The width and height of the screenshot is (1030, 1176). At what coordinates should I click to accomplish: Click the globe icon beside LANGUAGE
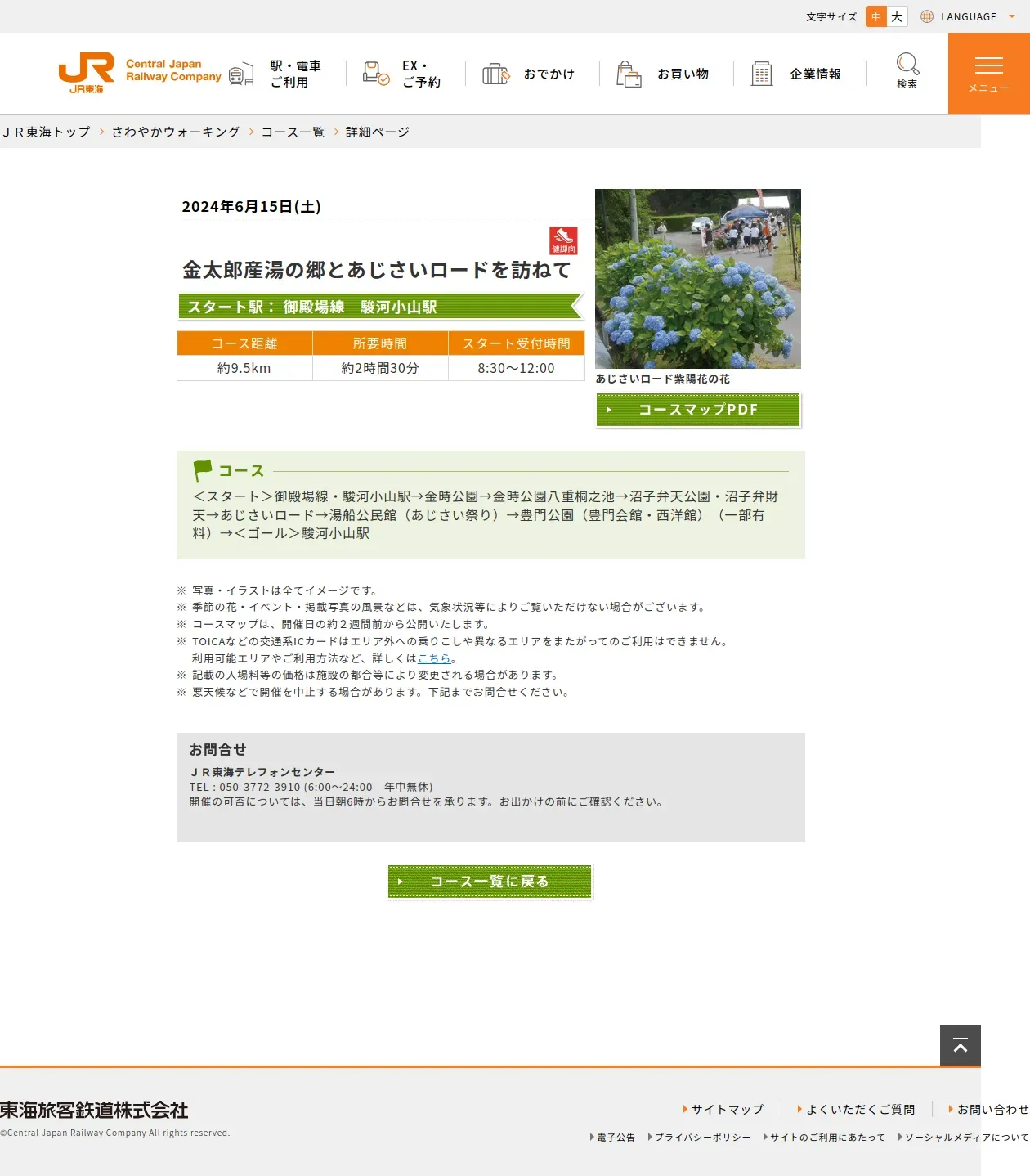[927, 16]
